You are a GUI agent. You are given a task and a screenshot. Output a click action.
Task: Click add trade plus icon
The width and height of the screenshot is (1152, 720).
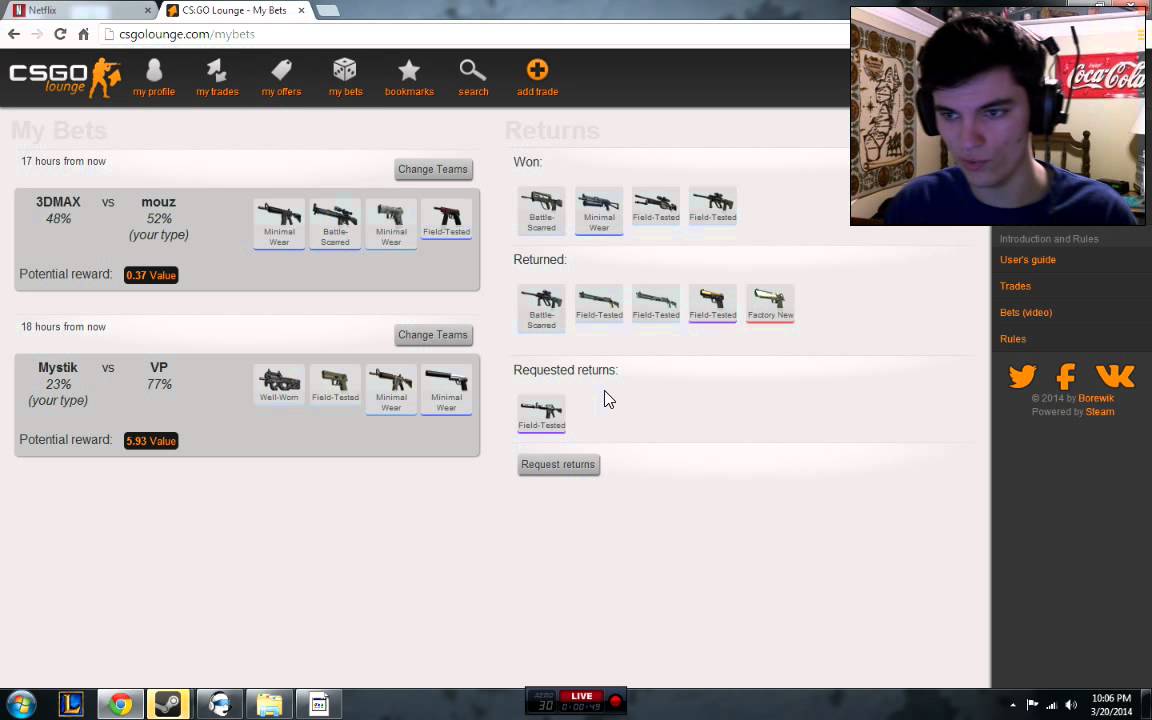[537, 77]
